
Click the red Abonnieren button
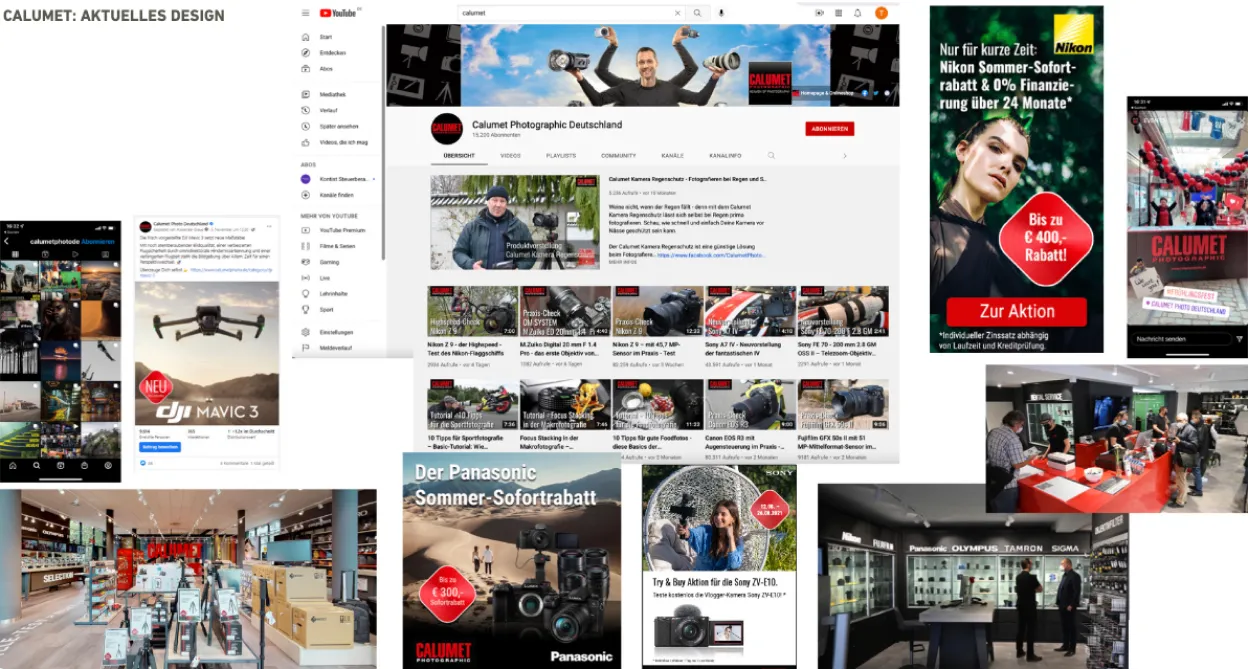point(829,129)
